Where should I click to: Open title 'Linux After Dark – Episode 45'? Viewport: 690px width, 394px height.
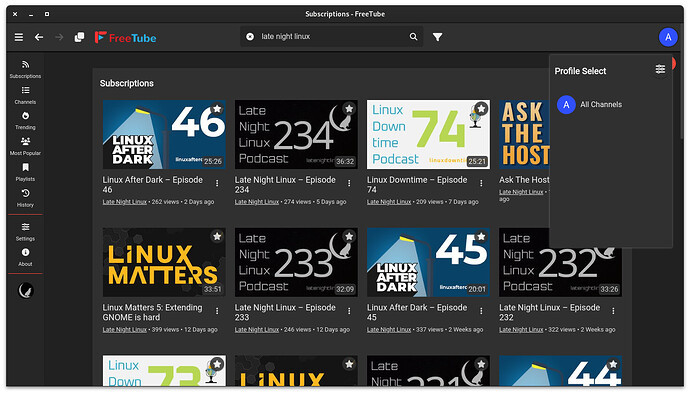point(417,312)
